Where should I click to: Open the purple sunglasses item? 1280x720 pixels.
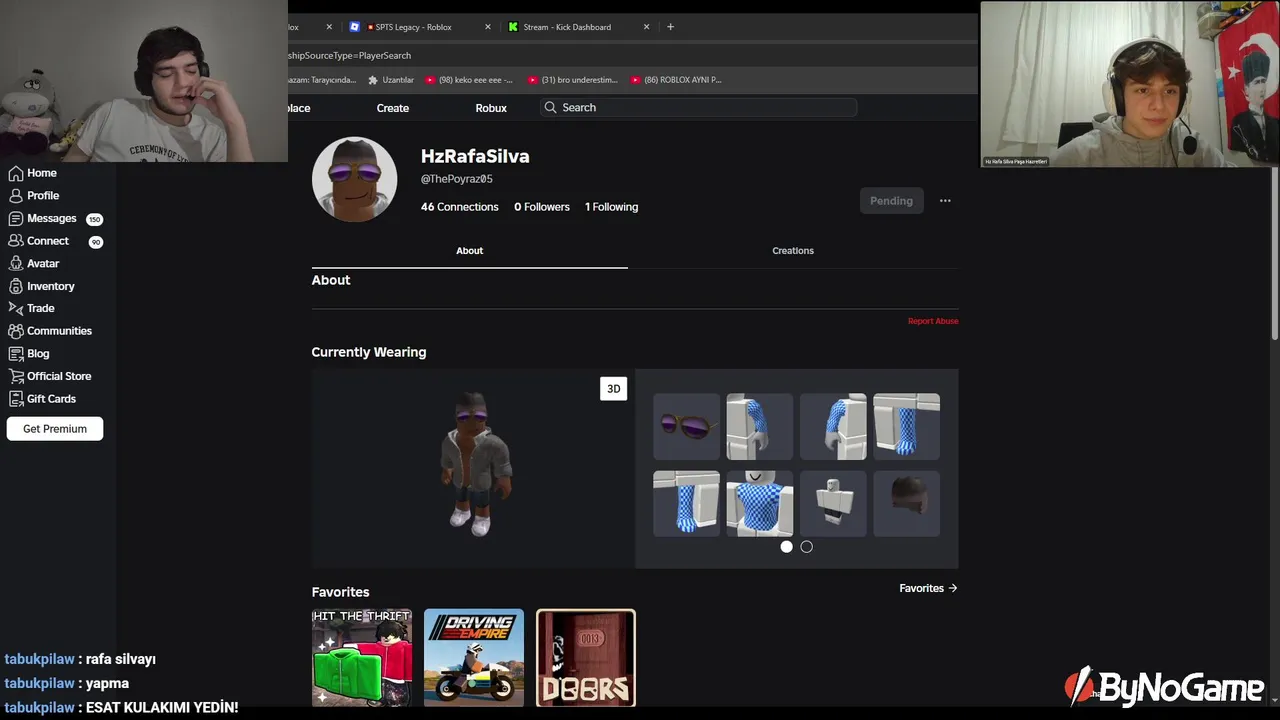point(686,427)
